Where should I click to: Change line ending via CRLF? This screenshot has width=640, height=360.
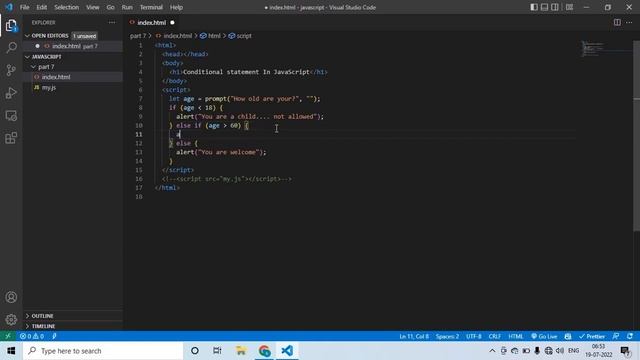(x=495, y=336)
